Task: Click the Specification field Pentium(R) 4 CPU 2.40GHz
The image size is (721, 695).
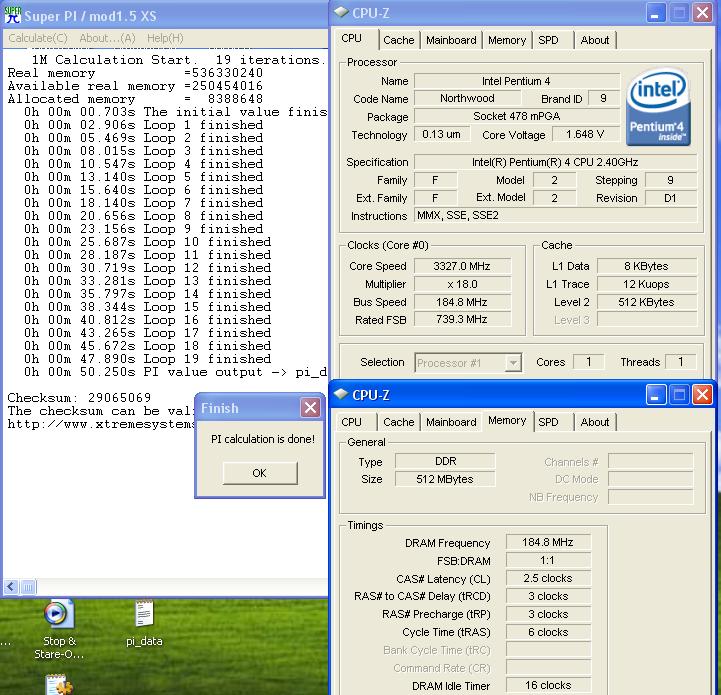Action: point(555,162)
